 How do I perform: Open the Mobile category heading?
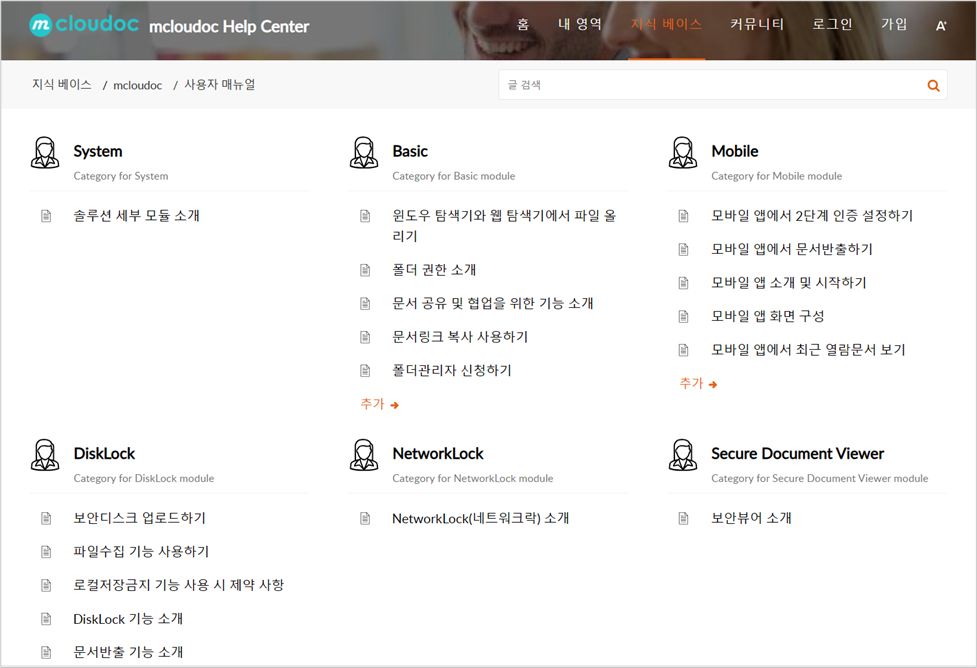pos(735,151)
